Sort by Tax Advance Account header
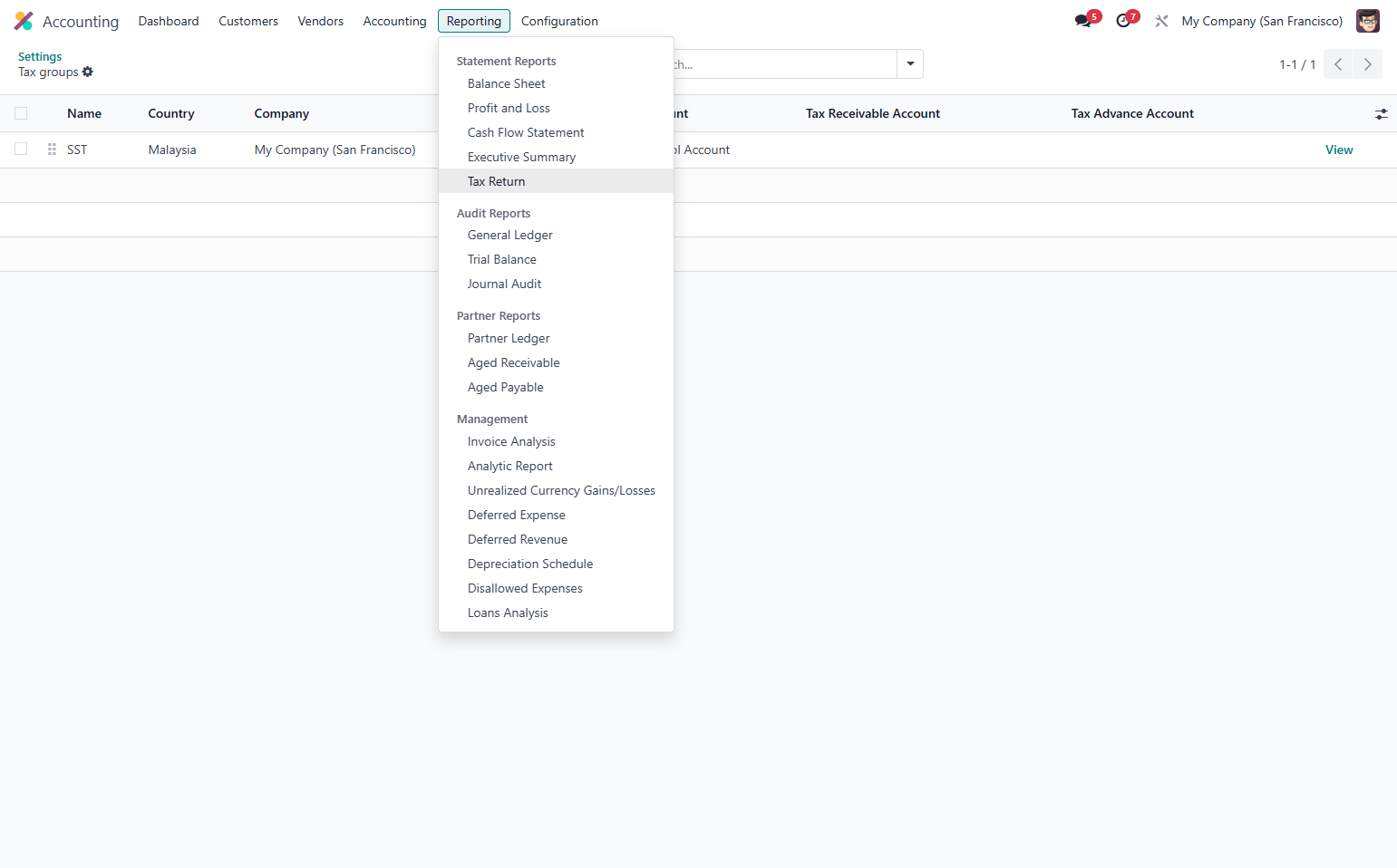 click(1132, 113)
